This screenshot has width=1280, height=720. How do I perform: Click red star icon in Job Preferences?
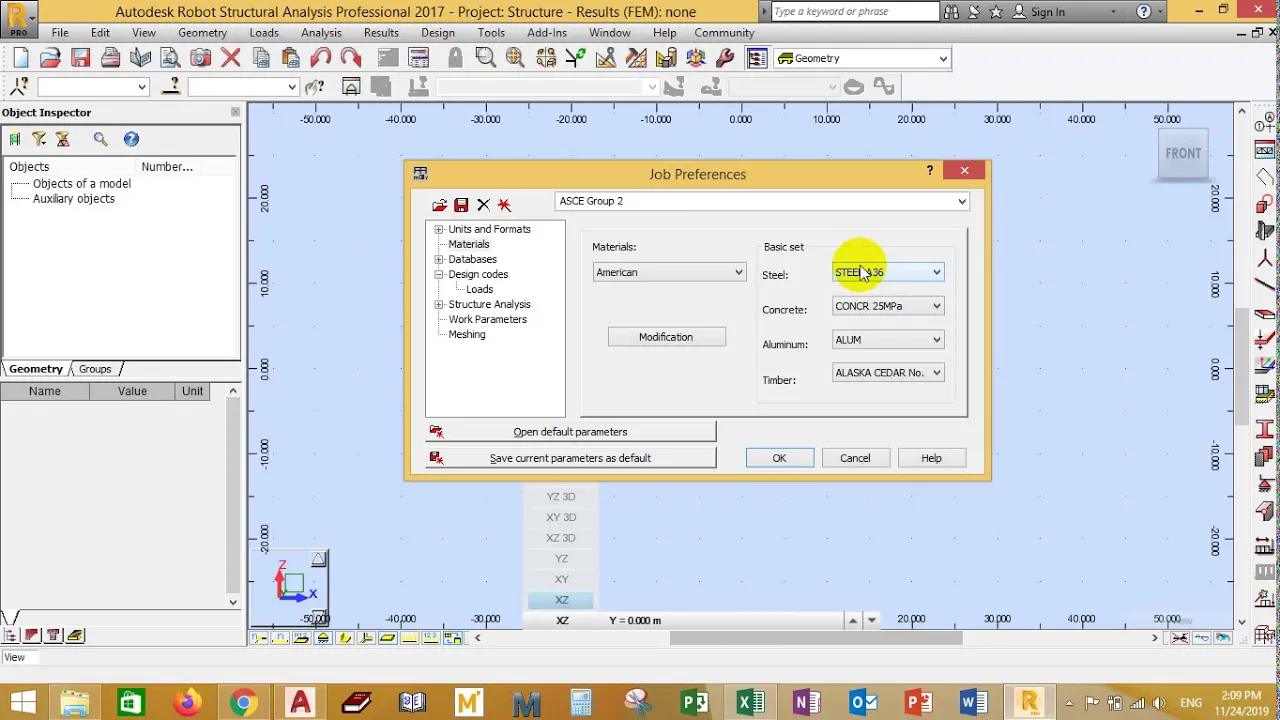pyautogui.click(x=504, y=205)
